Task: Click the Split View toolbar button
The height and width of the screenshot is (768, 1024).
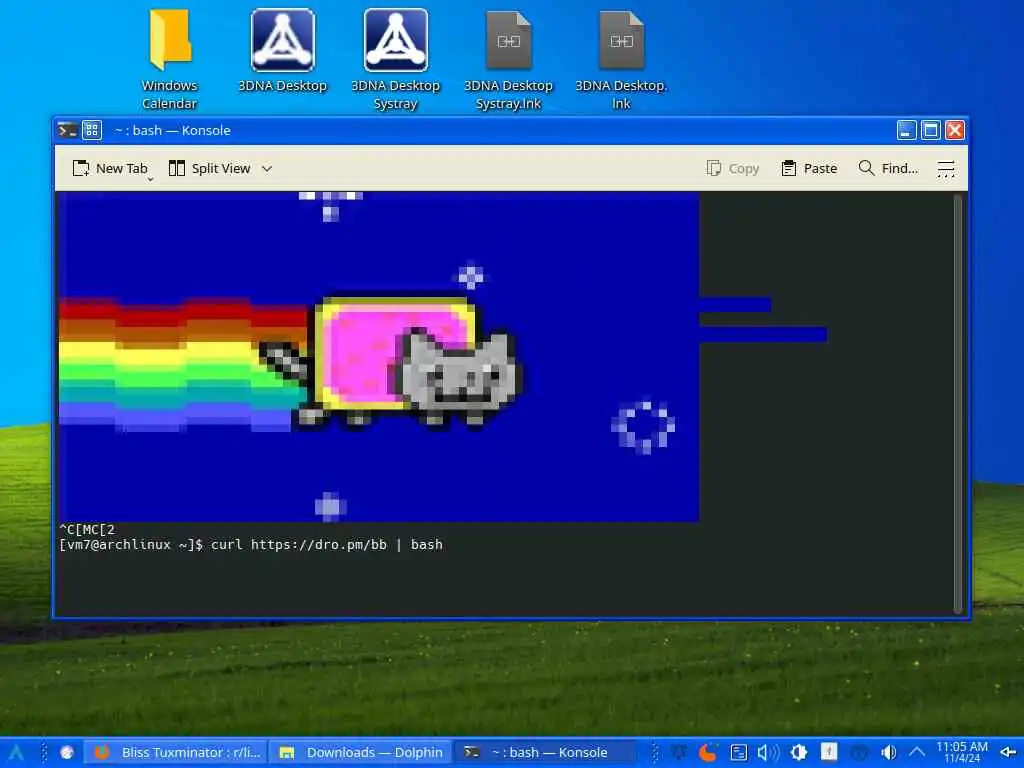Action: (x=209, y=168)
